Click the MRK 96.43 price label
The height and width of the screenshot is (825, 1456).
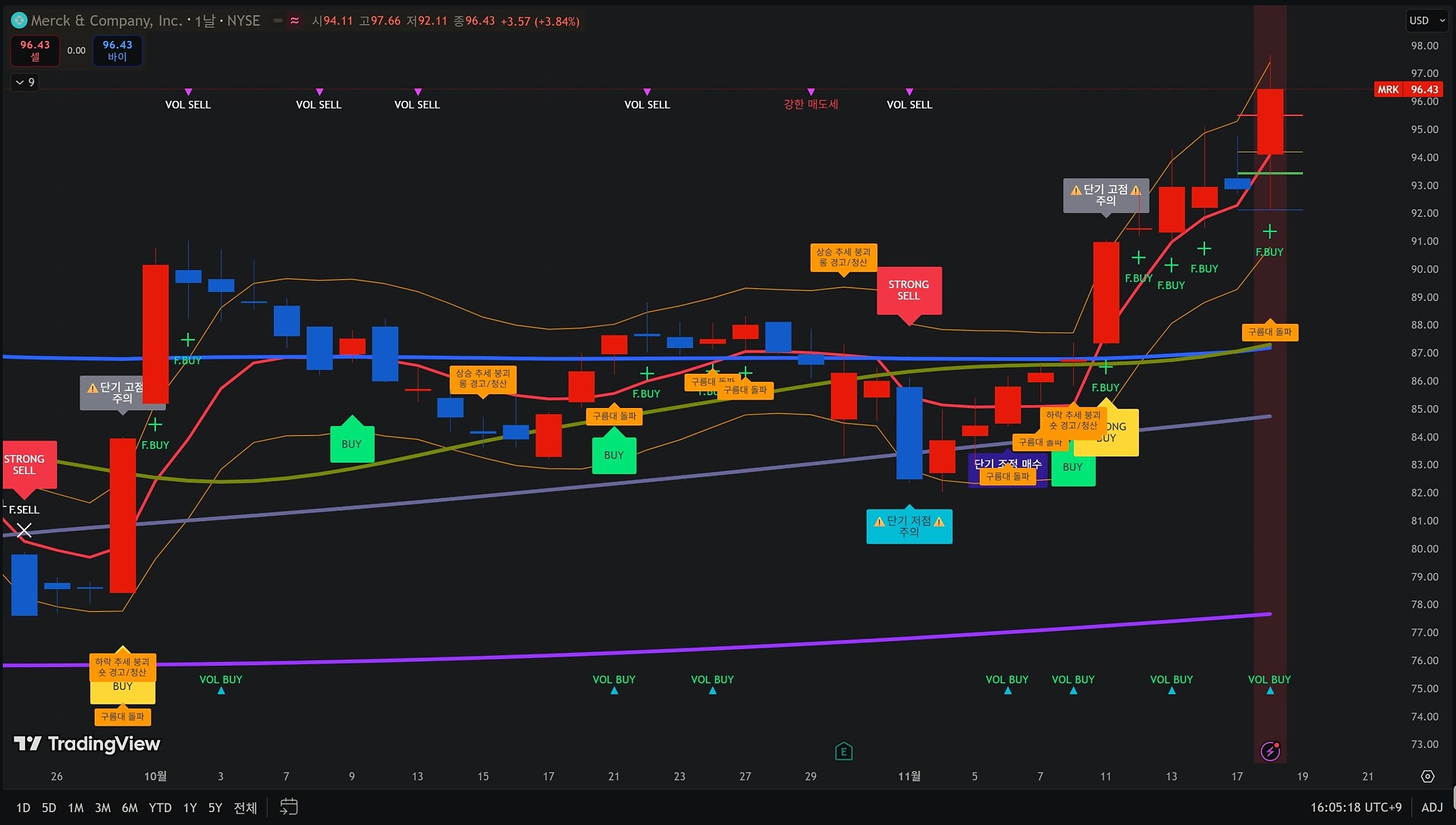point(1407,89)
